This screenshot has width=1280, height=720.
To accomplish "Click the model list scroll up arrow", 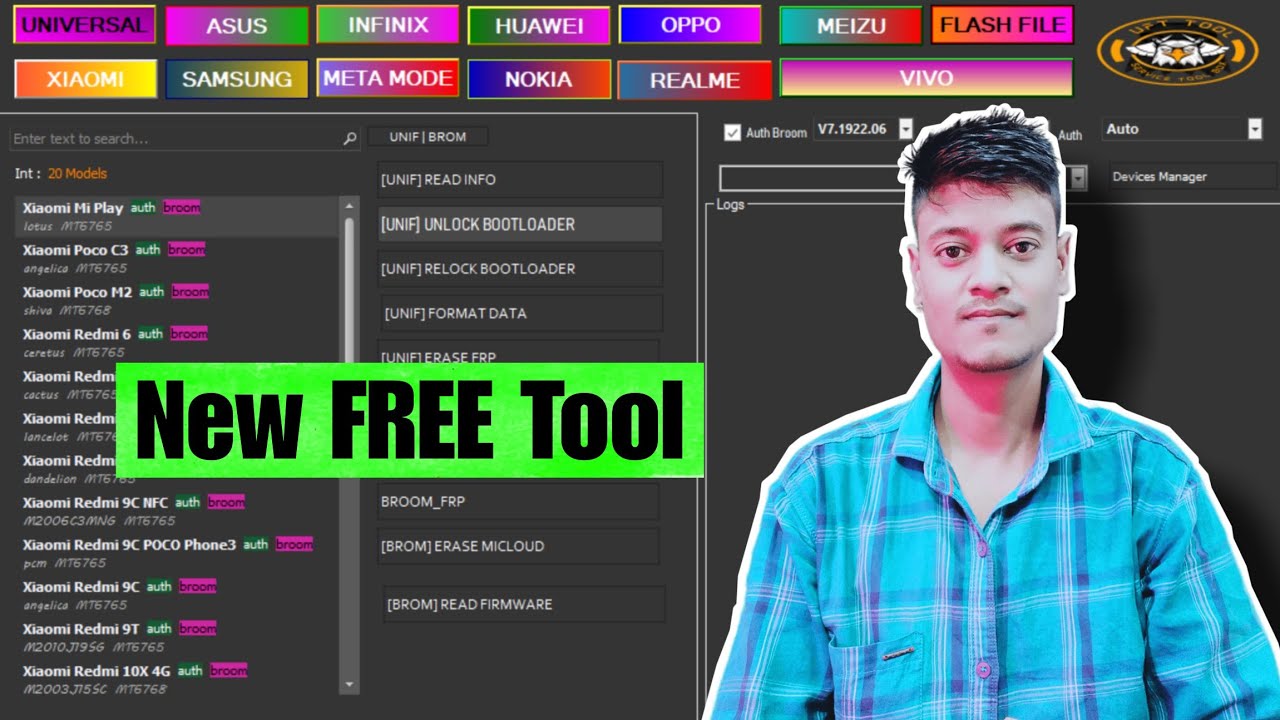I will (349, 205).
